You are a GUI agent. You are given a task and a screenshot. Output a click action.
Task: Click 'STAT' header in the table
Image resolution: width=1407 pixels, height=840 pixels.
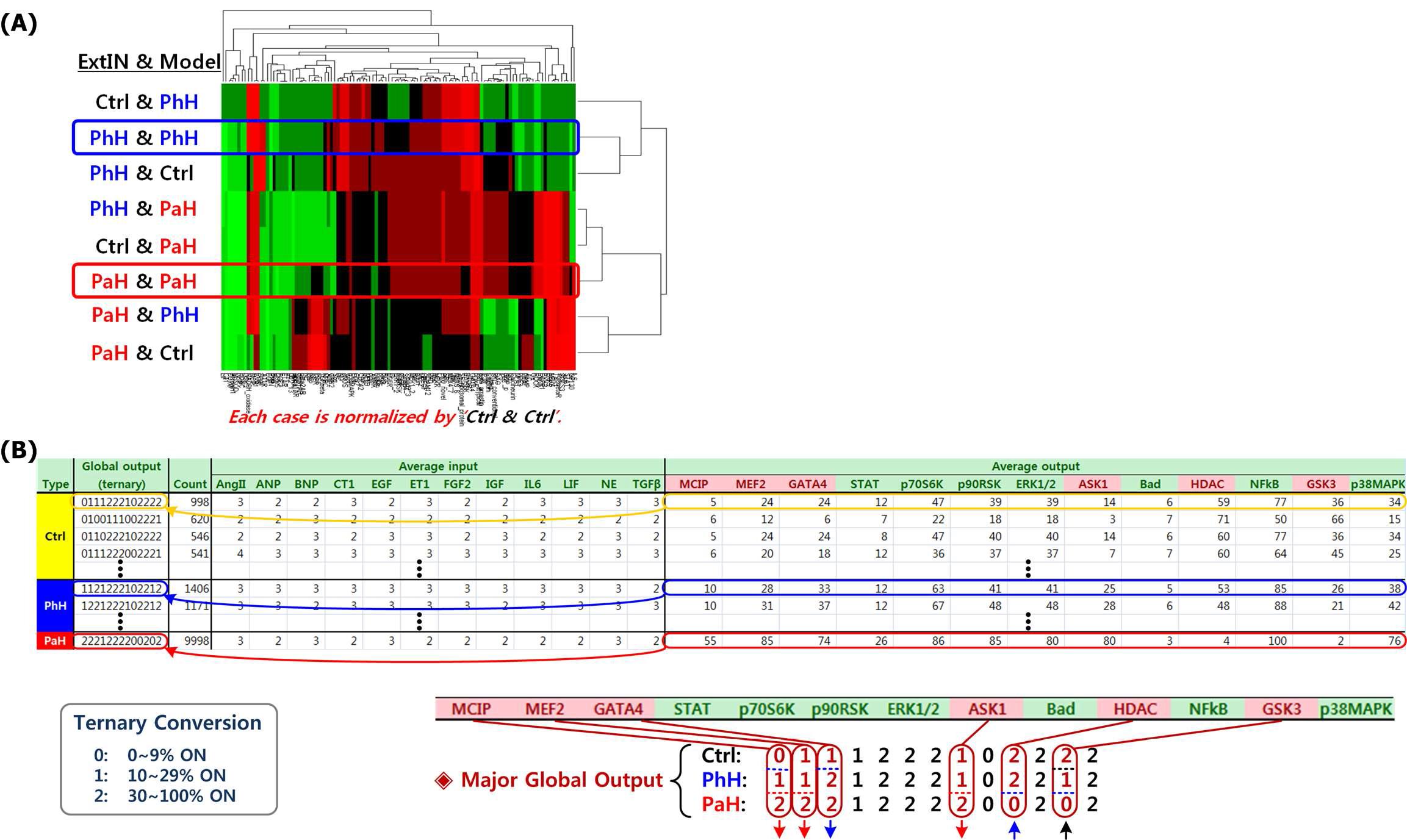point(864,484)
